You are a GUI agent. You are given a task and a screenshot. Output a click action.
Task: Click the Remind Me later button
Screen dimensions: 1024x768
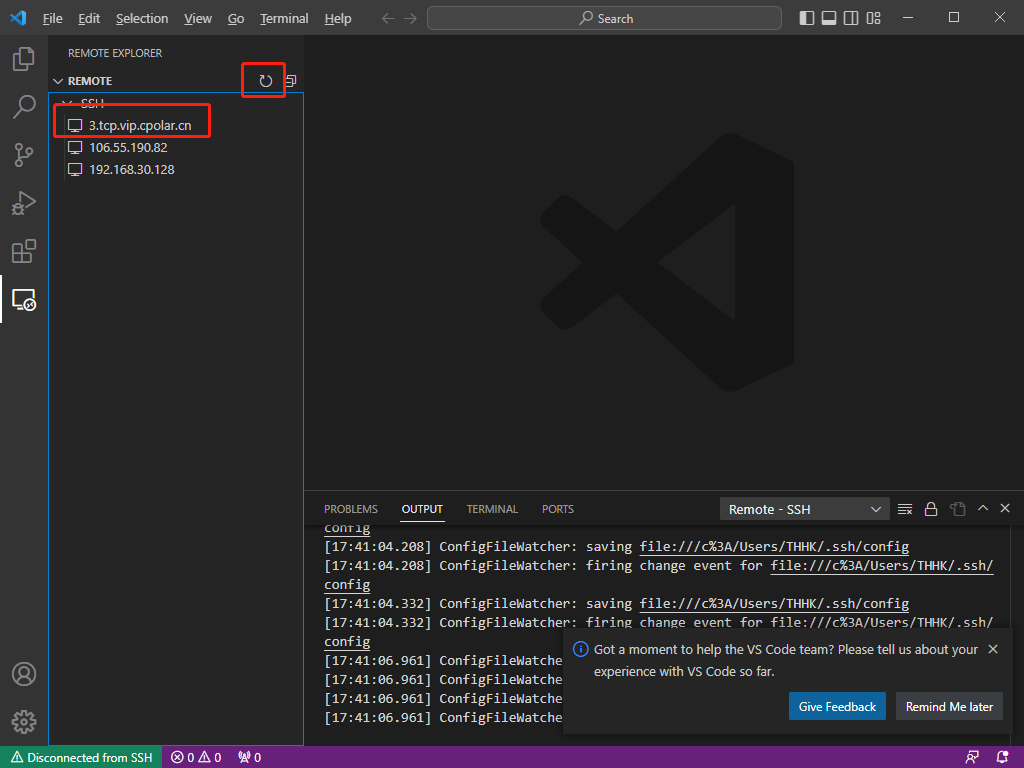point(949,706)
